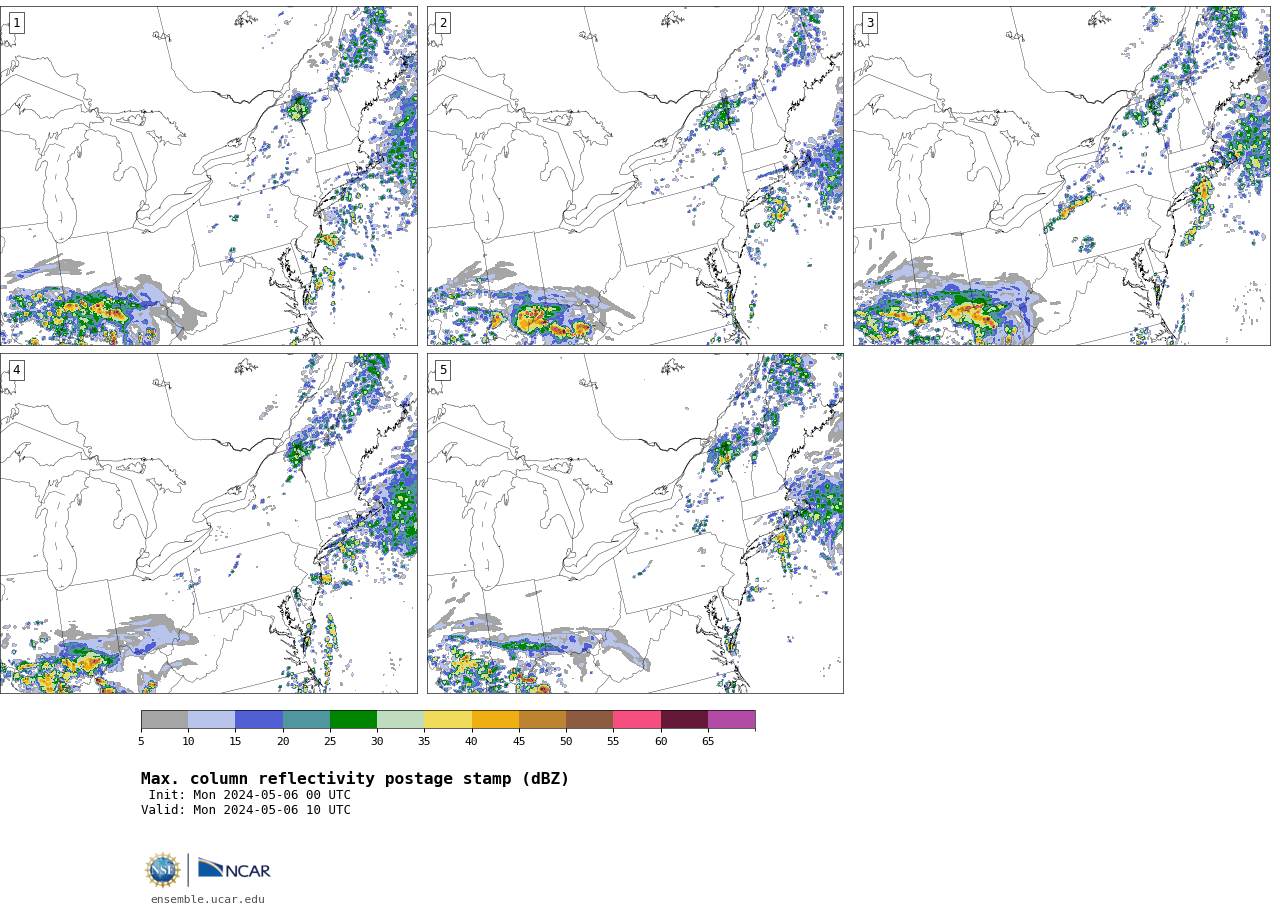Click the Valid time text line
The image size is (1280, 910).
[246, 810]
